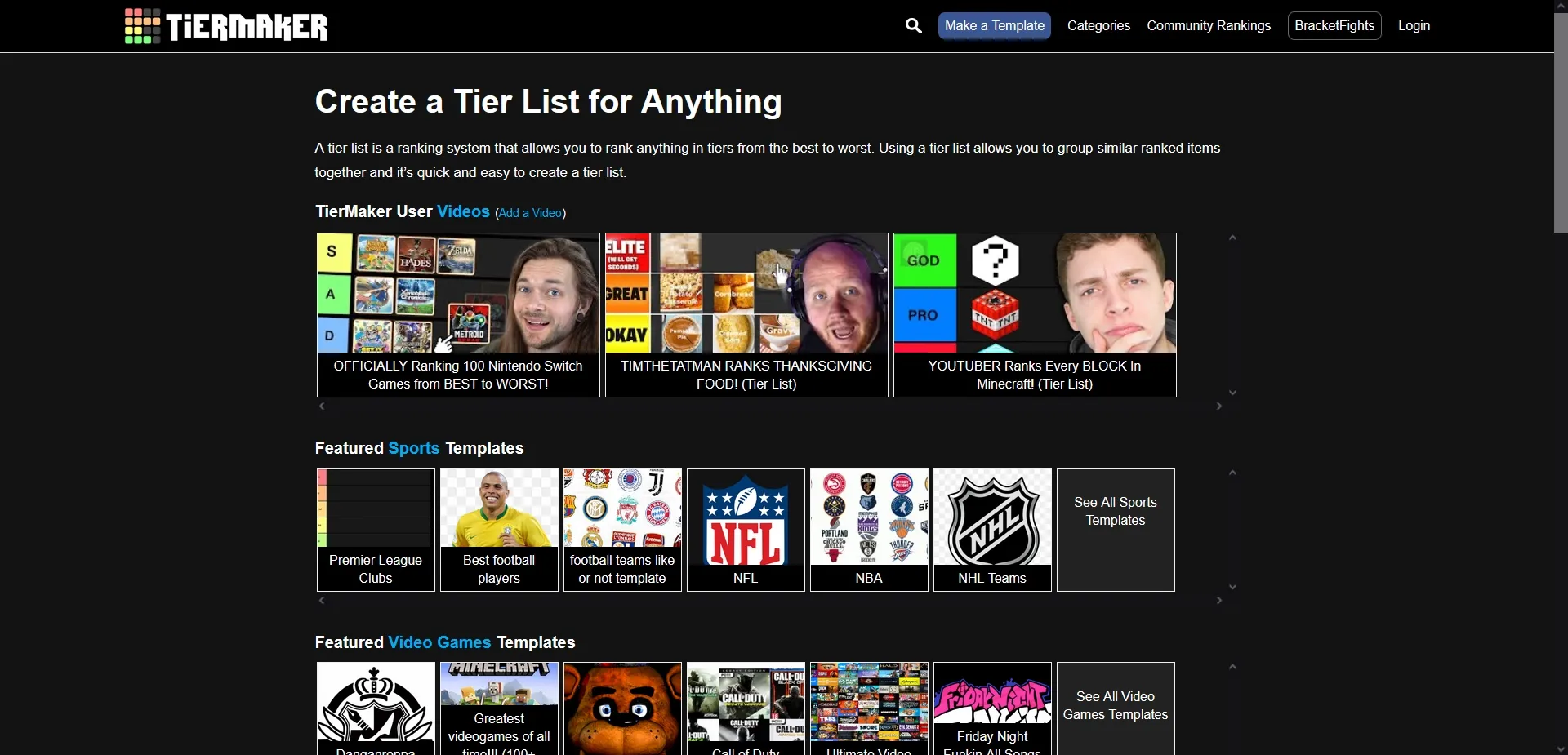This screenshot has height=755, width=1568.
Task: Click the blue Sports heading link
Action: (414, 448)
